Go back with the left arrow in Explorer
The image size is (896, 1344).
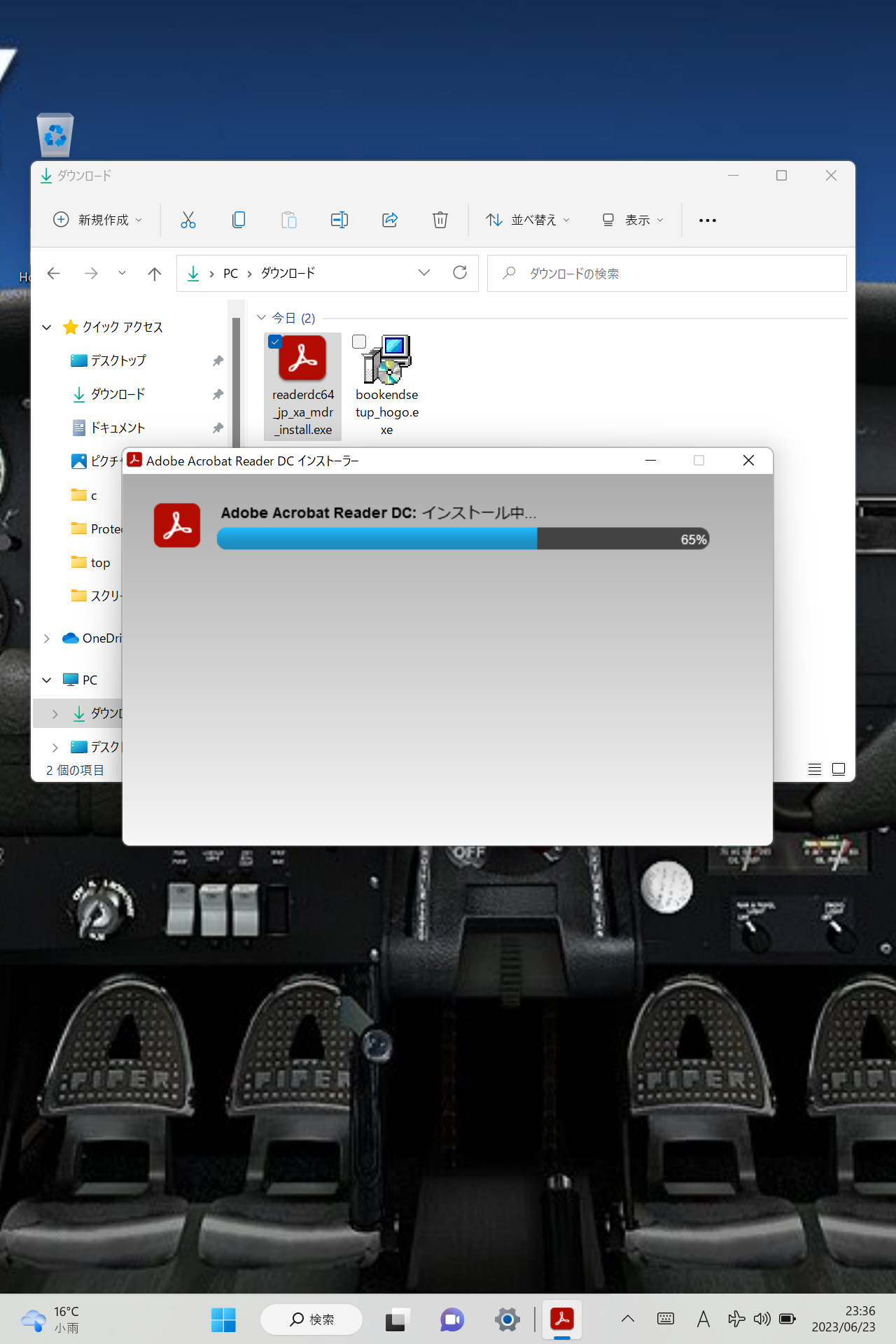[x=54, y=273]
